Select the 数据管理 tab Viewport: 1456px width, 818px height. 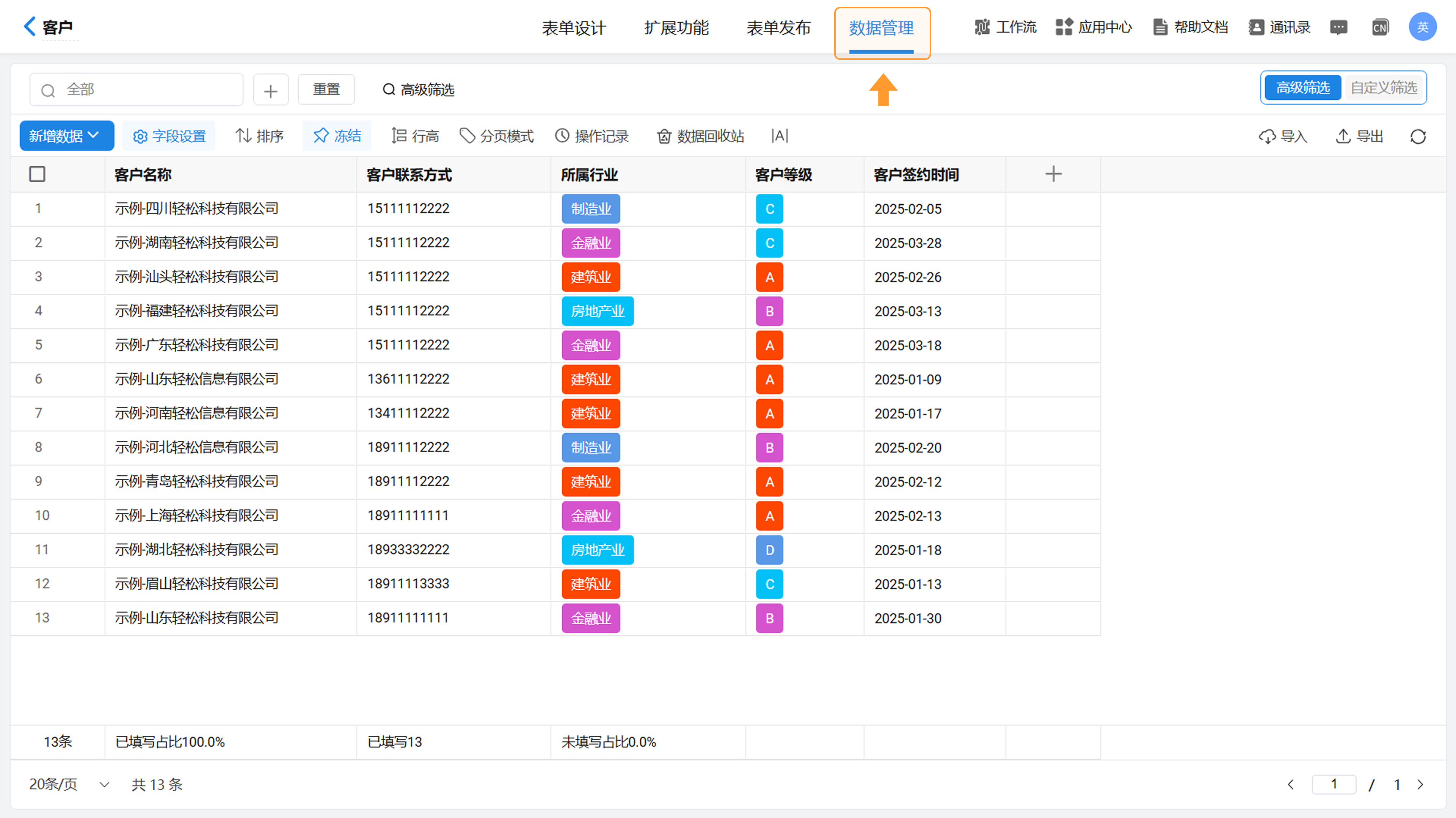[x=881, y=28]
